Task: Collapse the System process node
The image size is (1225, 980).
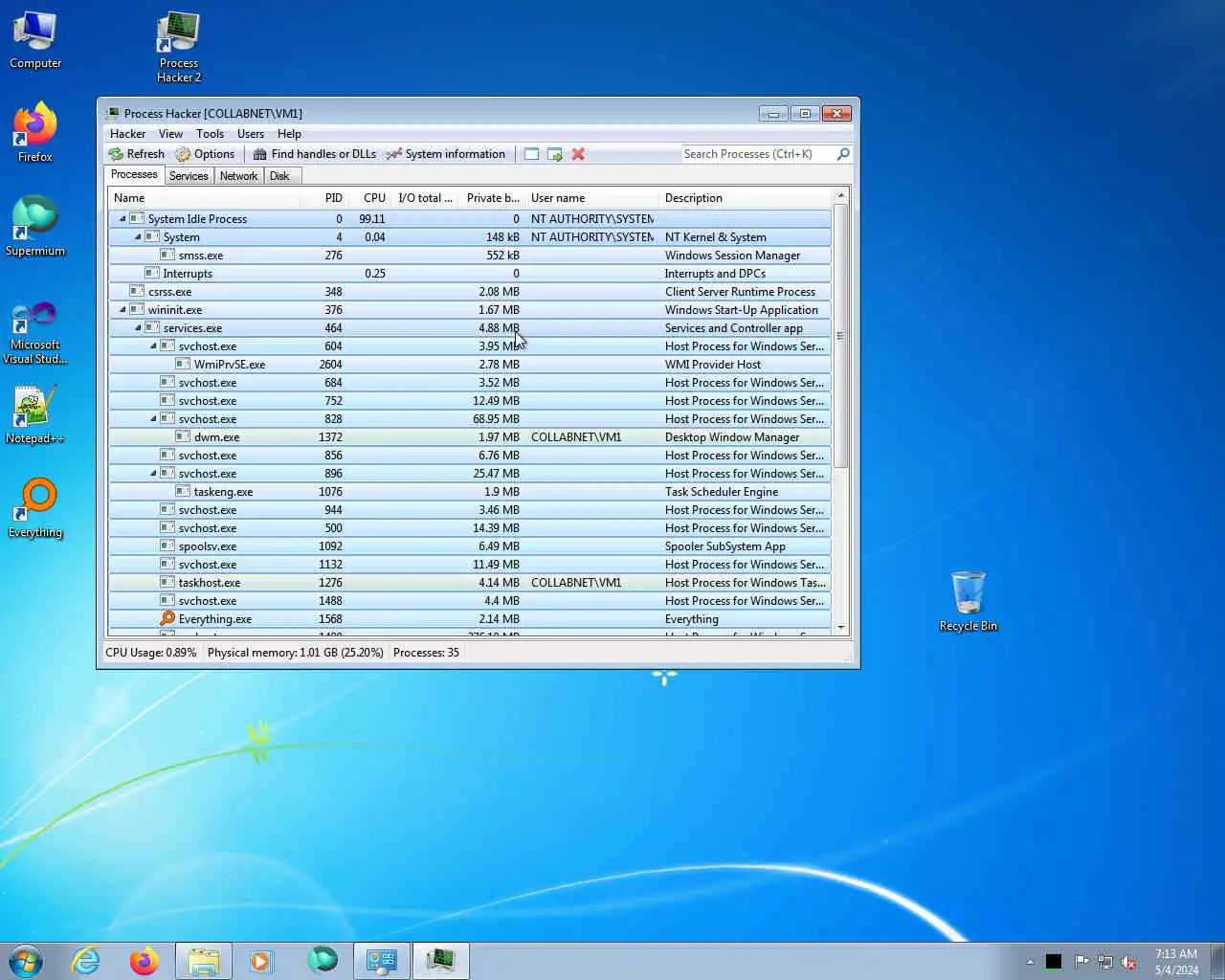Action: [138, 237]
